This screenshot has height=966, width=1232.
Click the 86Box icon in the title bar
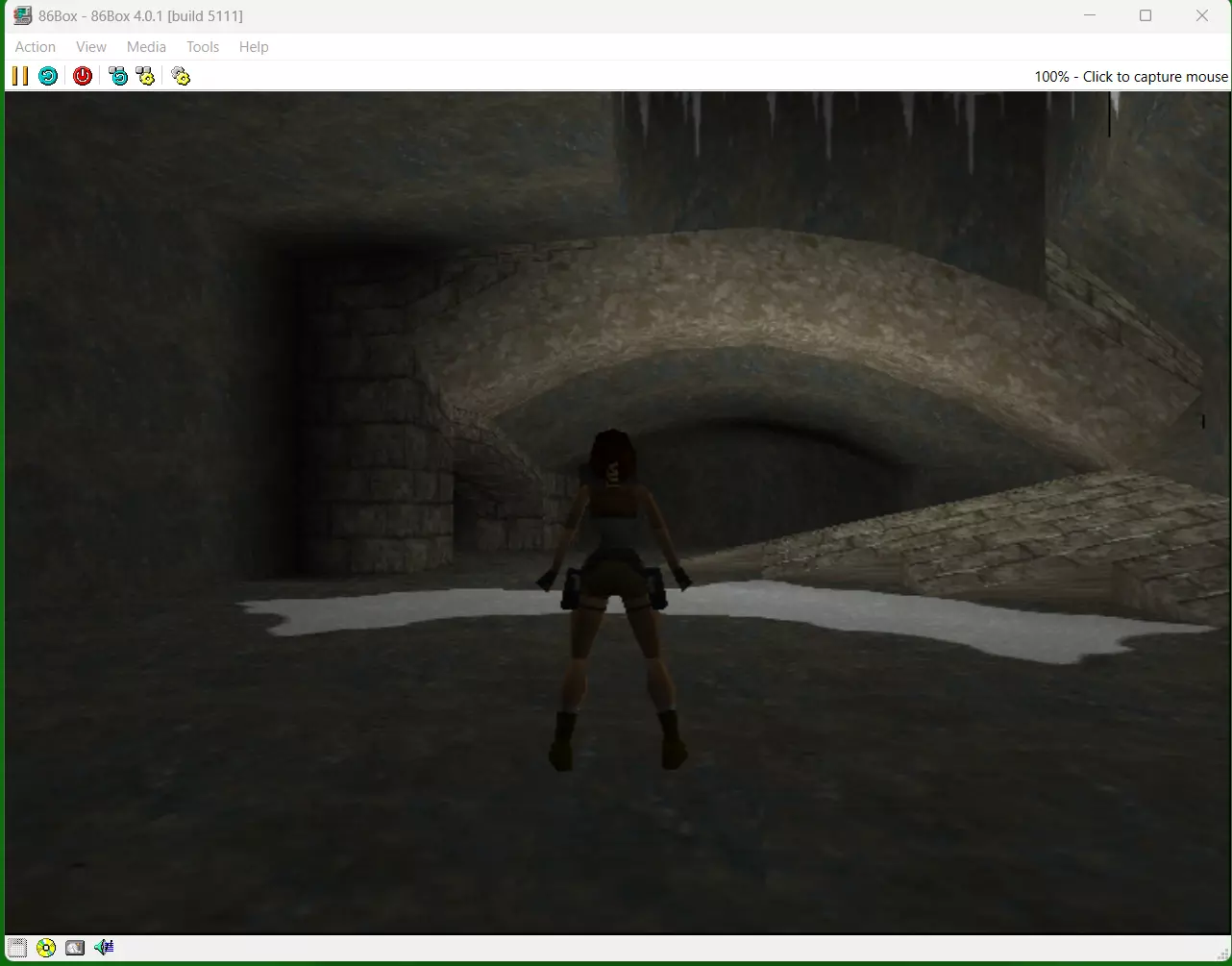[21, 15]
